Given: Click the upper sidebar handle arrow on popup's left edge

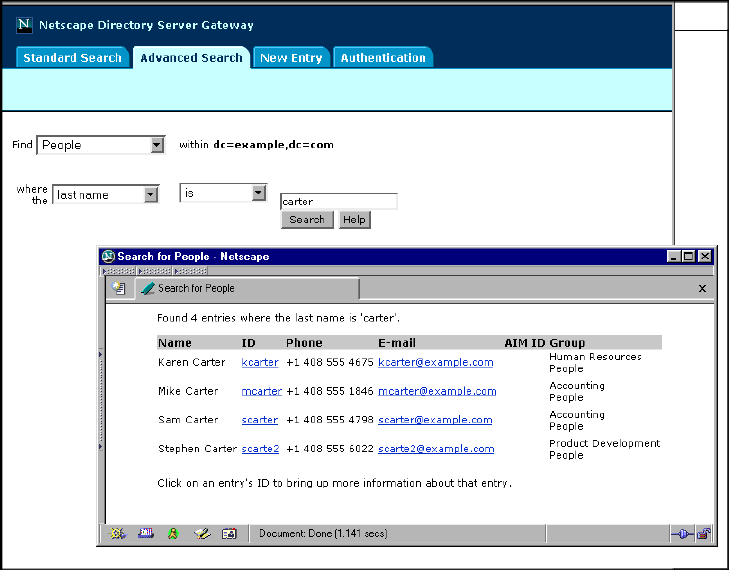Looking at the screenshot, I should coord(100,354).
